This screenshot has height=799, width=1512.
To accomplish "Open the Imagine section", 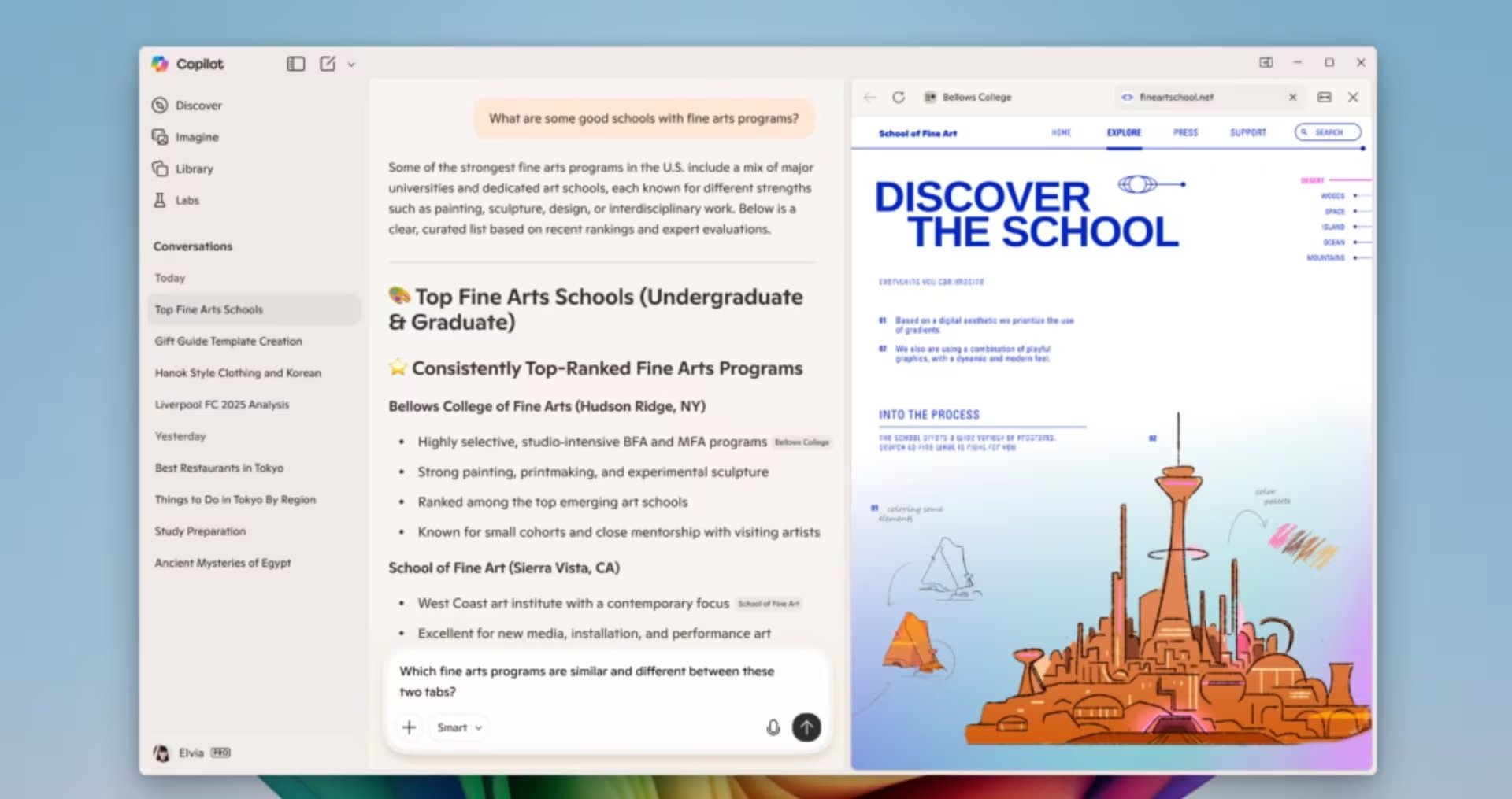I will pos(196,137).
